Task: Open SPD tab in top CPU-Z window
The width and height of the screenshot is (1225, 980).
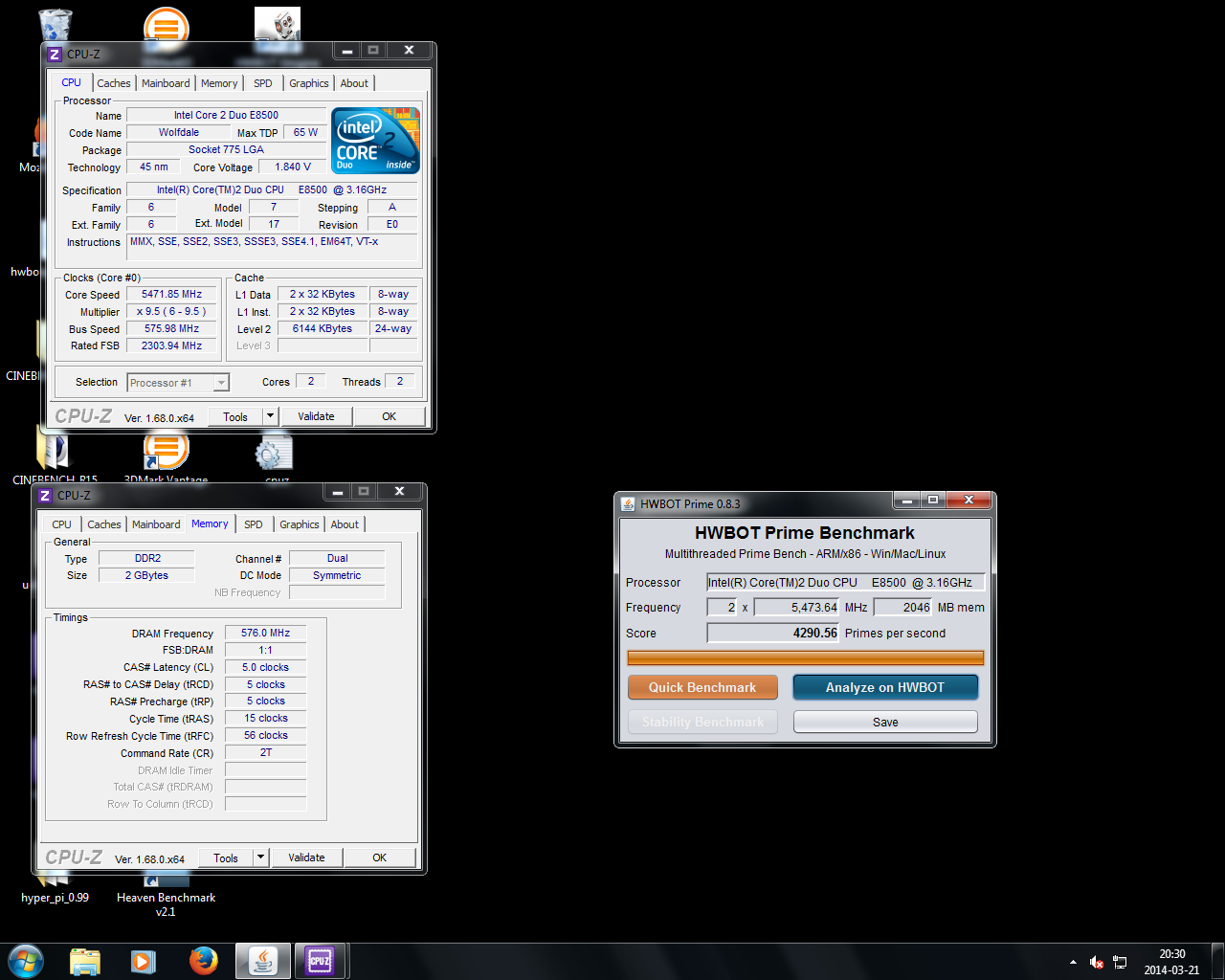Action: (263, 83)
